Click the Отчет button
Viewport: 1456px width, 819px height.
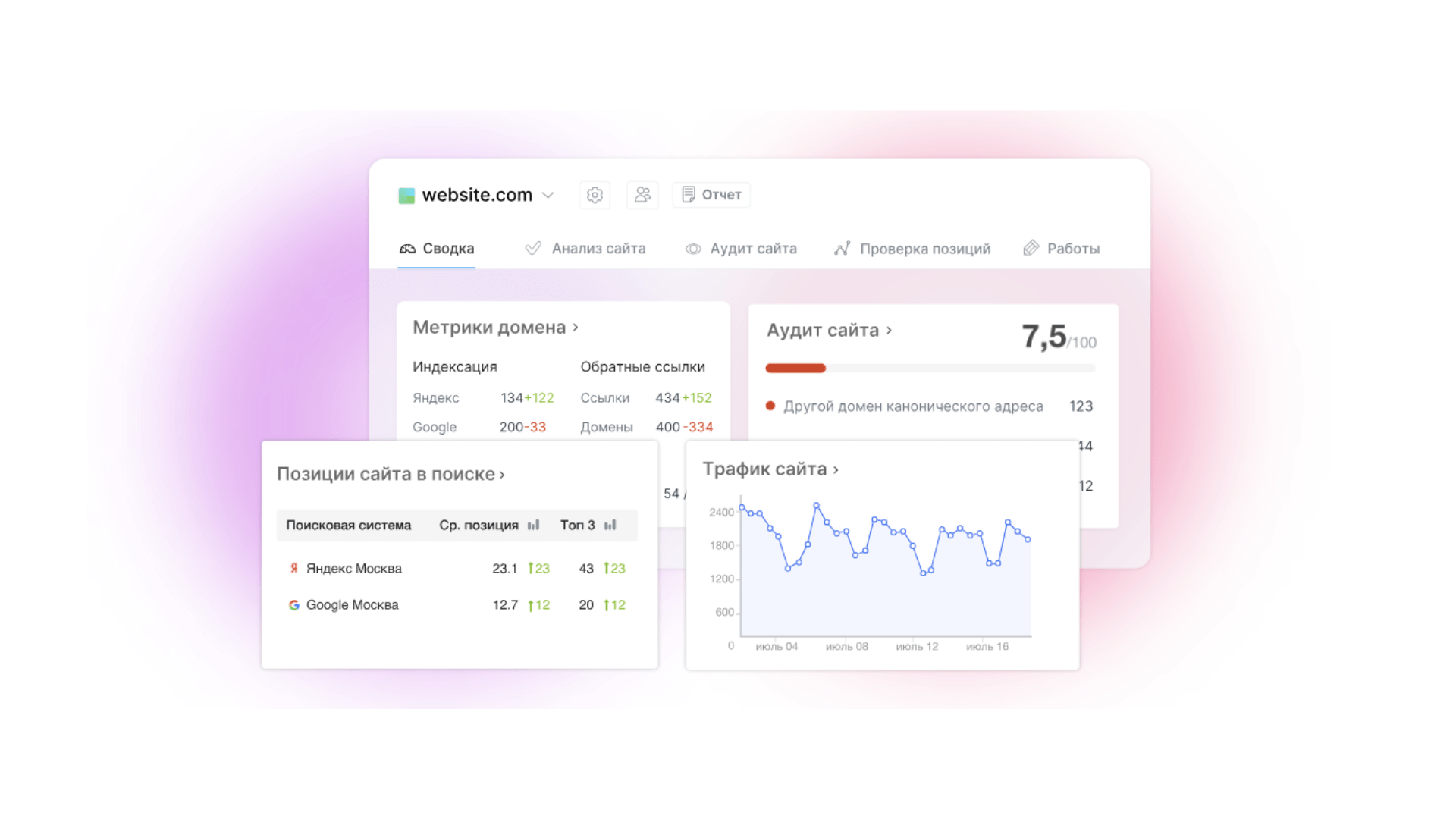coord(711,195)
